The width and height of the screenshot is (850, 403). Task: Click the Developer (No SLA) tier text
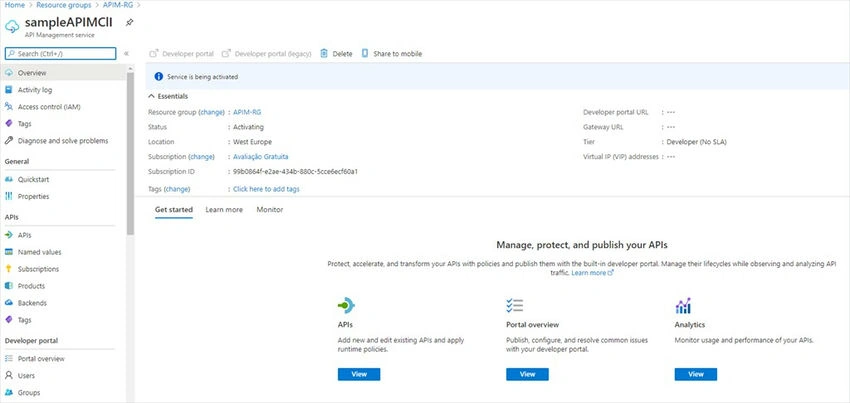(x=697, y=142)
